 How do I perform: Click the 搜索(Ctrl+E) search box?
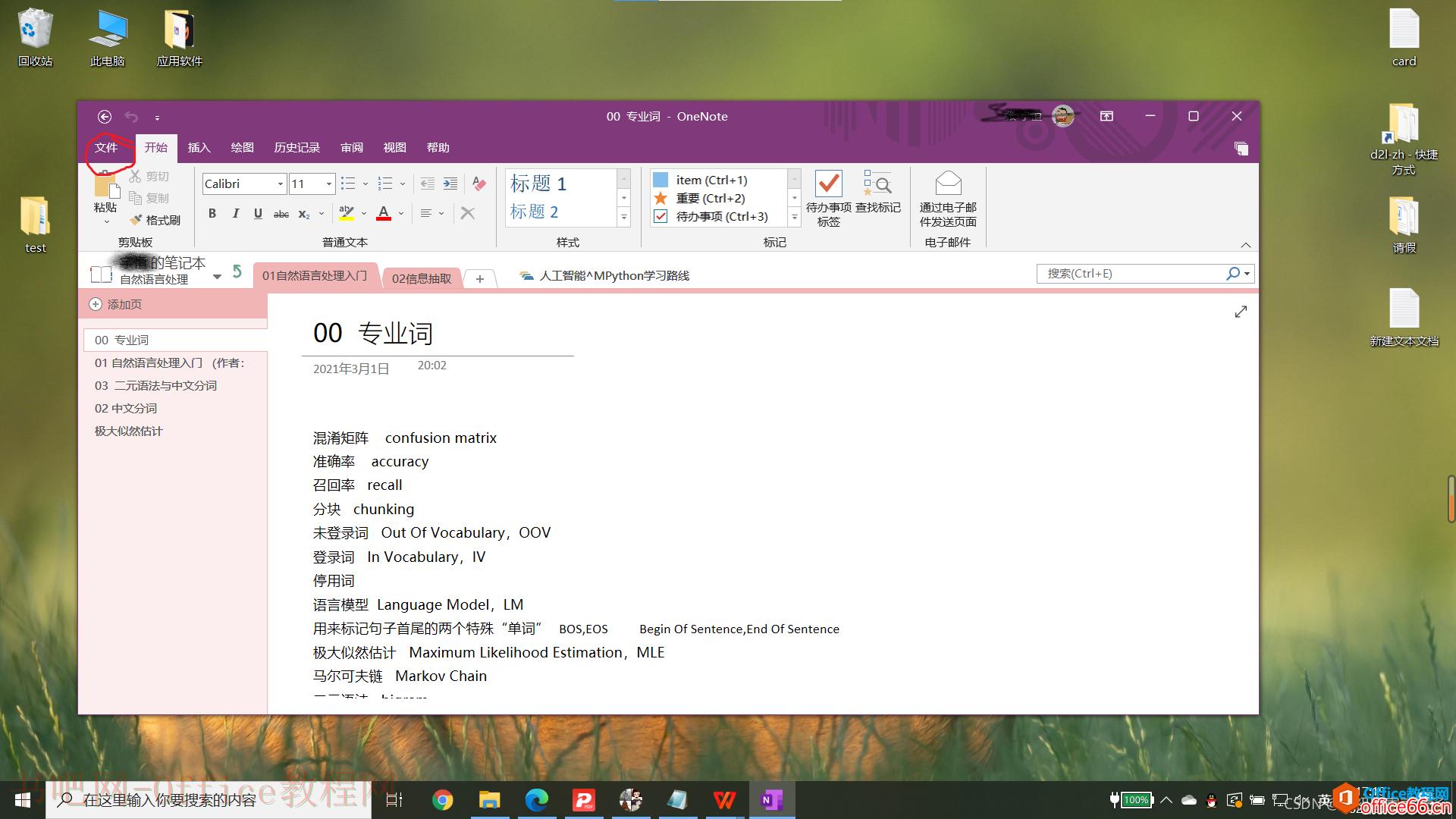pyautogui.click(x=1130, y=274)
